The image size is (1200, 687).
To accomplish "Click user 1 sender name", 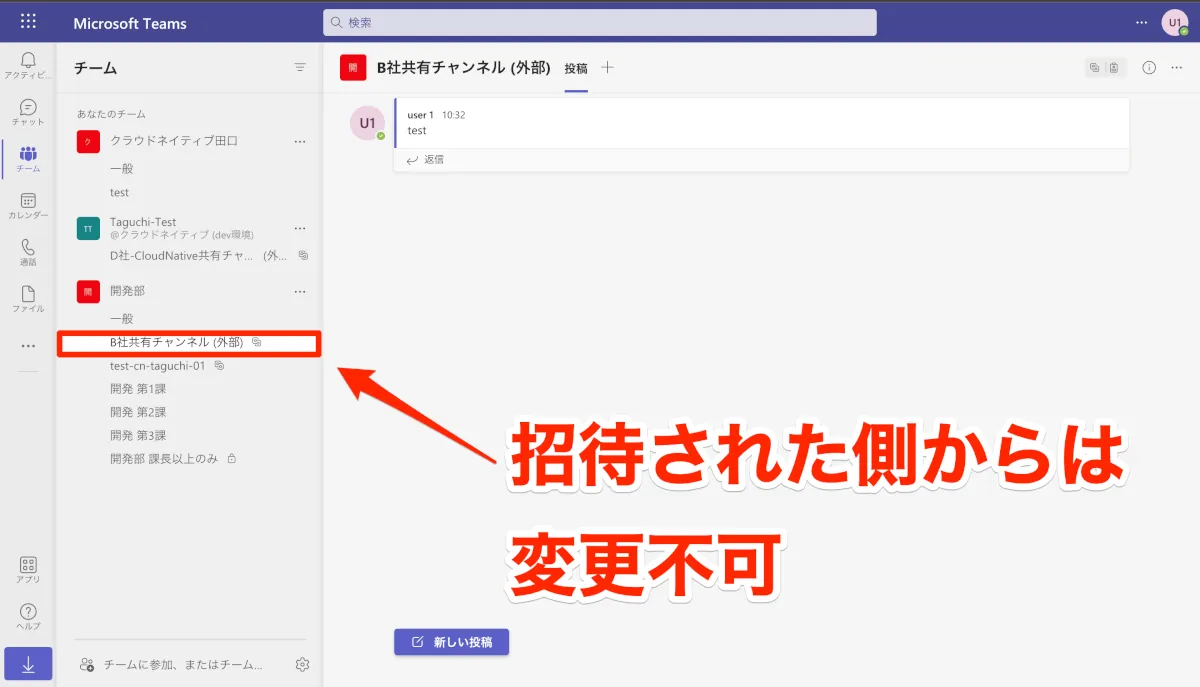I will [x=420, y=115].
